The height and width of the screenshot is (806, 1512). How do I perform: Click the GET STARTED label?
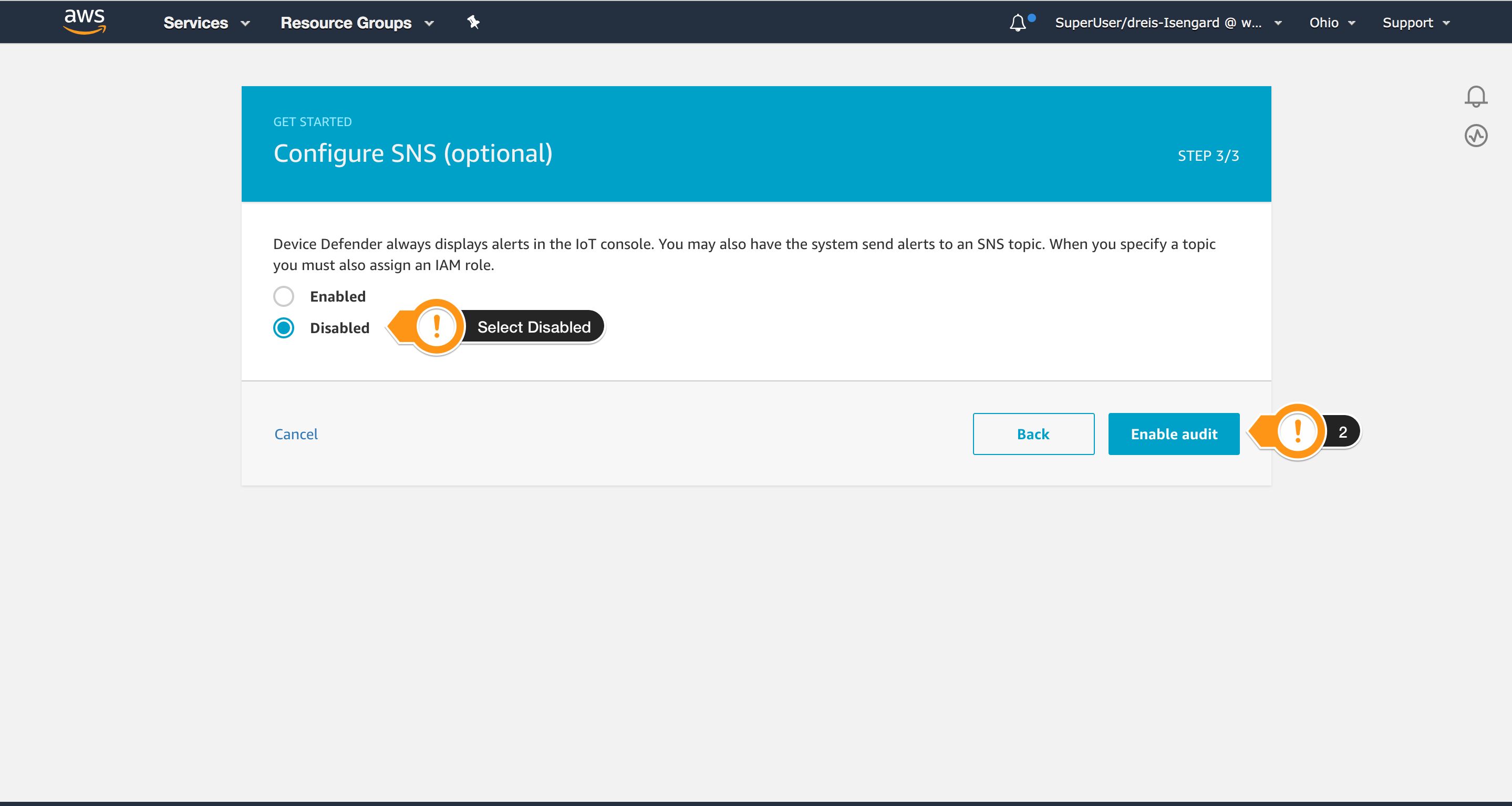tap(312, 121)
